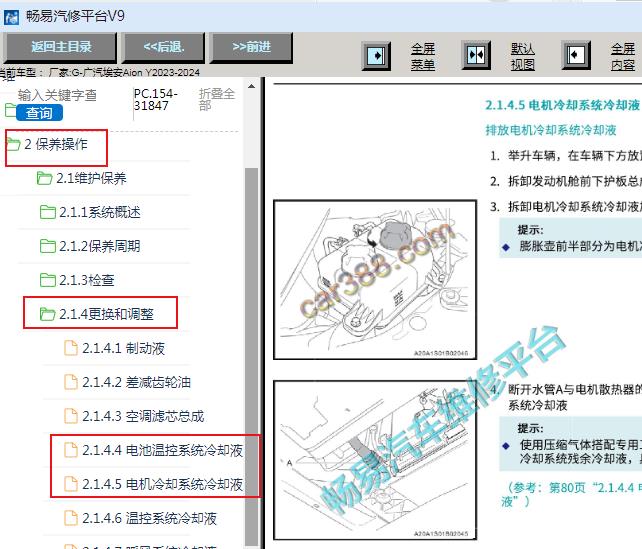Open 默认视图 text link

tap(523, 56)
